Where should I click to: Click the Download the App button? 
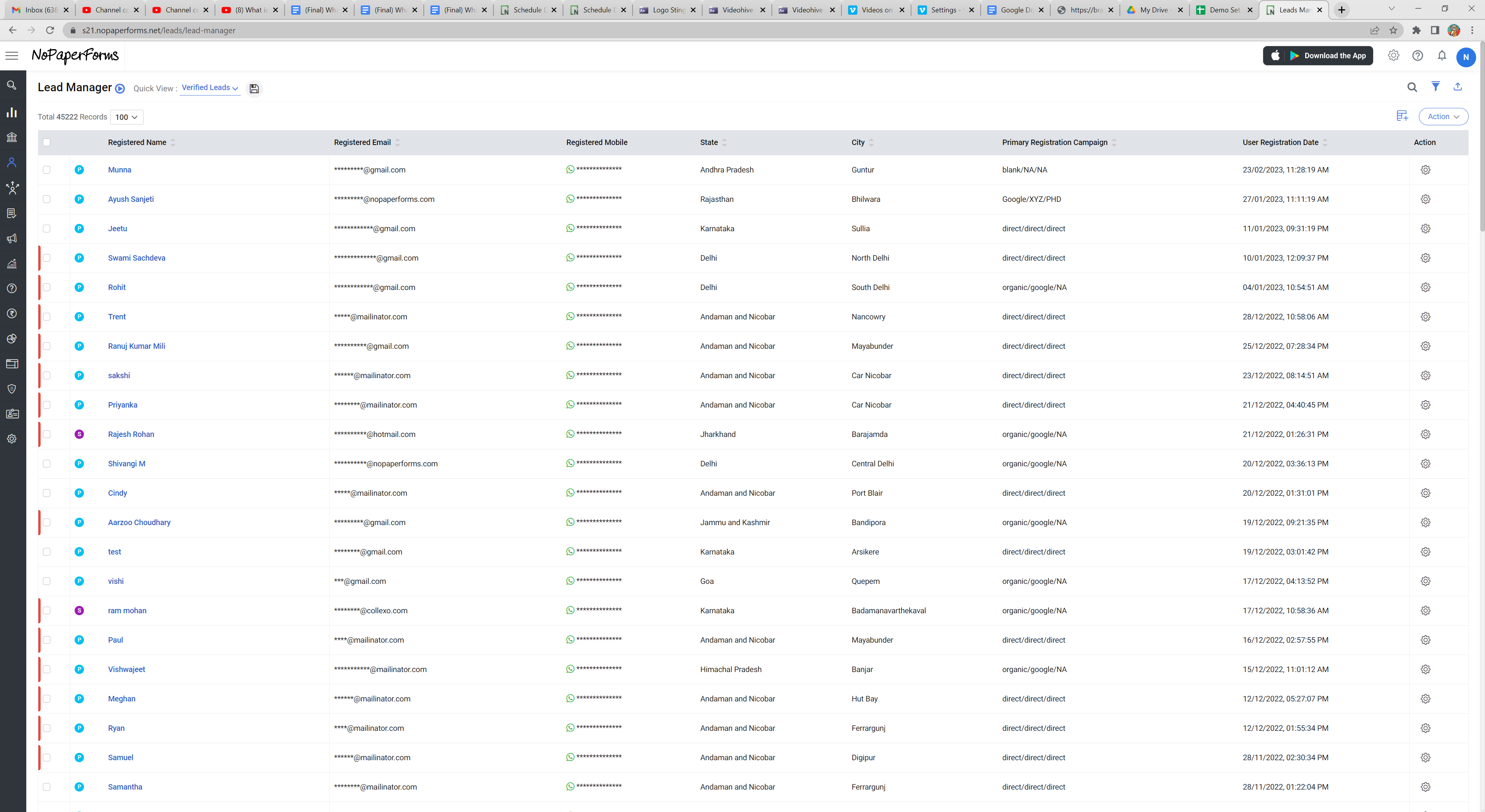[1317, 56]
